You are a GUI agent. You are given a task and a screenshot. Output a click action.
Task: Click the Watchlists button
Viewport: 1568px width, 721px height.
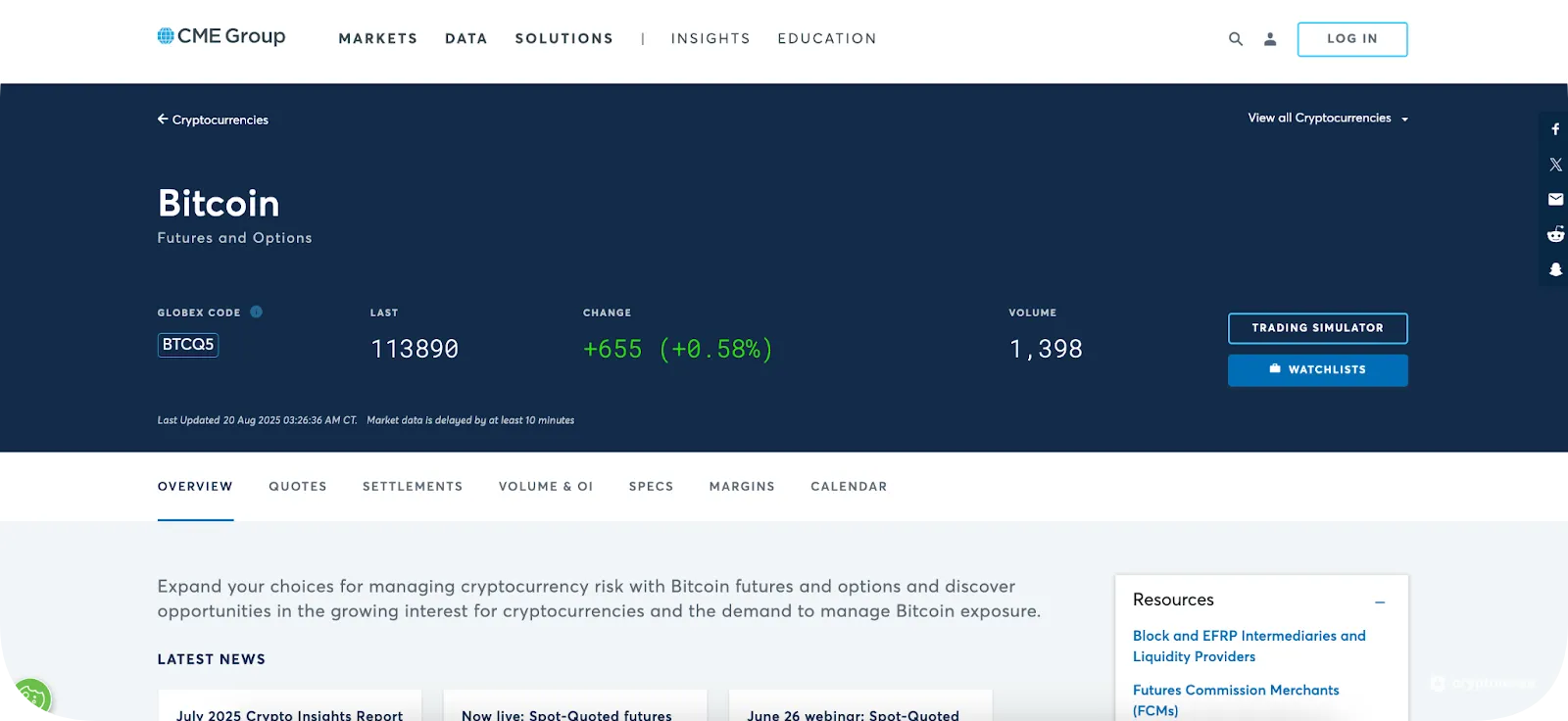pyautogui.click(x=1318, y=370)
